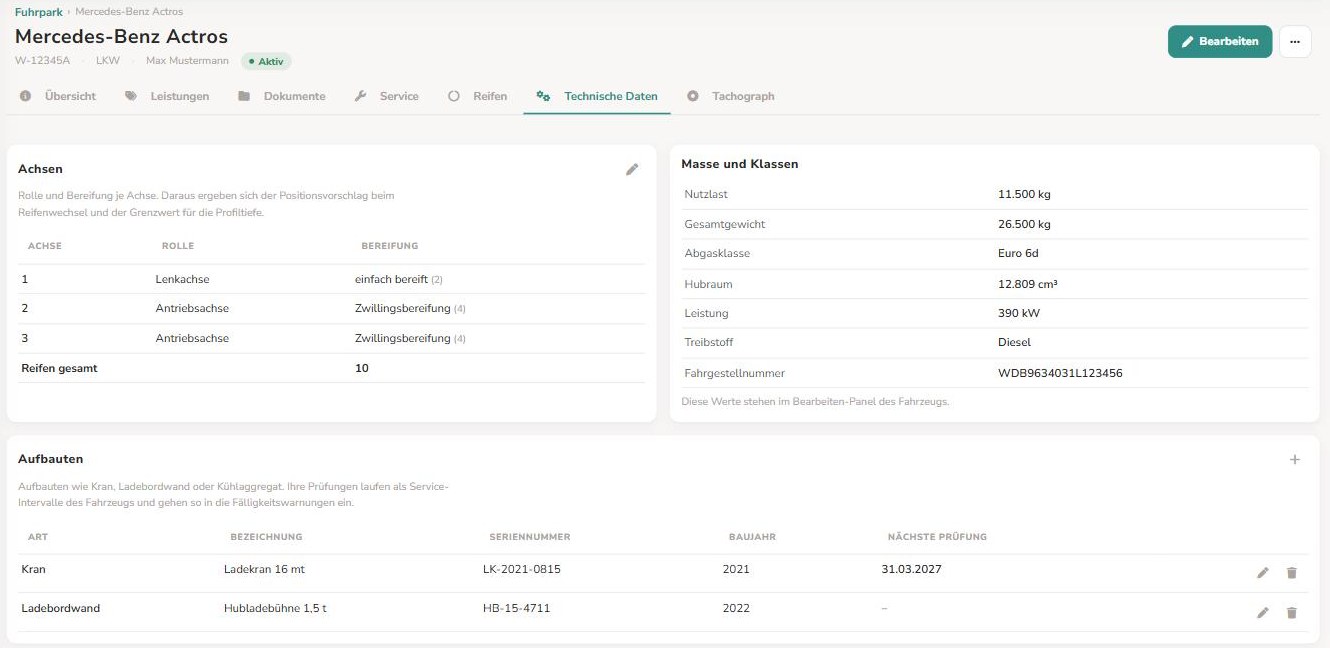This screenshot has height=648, width=1330.
Task: Click Antriebsachse in axle 2 row
Action: click(x=192, y=308)
